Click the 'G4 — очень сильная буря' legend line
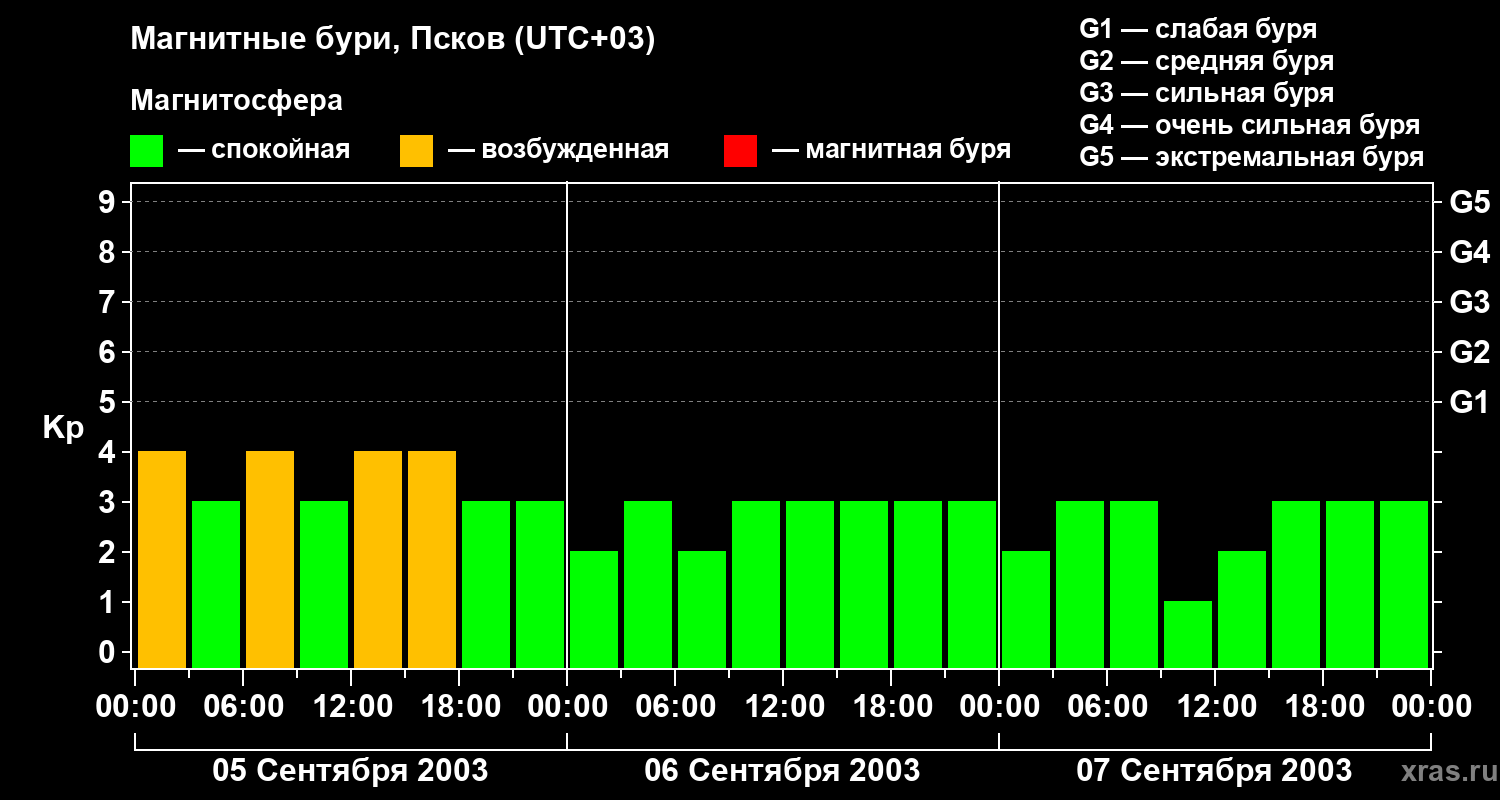The width and height of the screenshot is (1500, 800). point(1250,125)
